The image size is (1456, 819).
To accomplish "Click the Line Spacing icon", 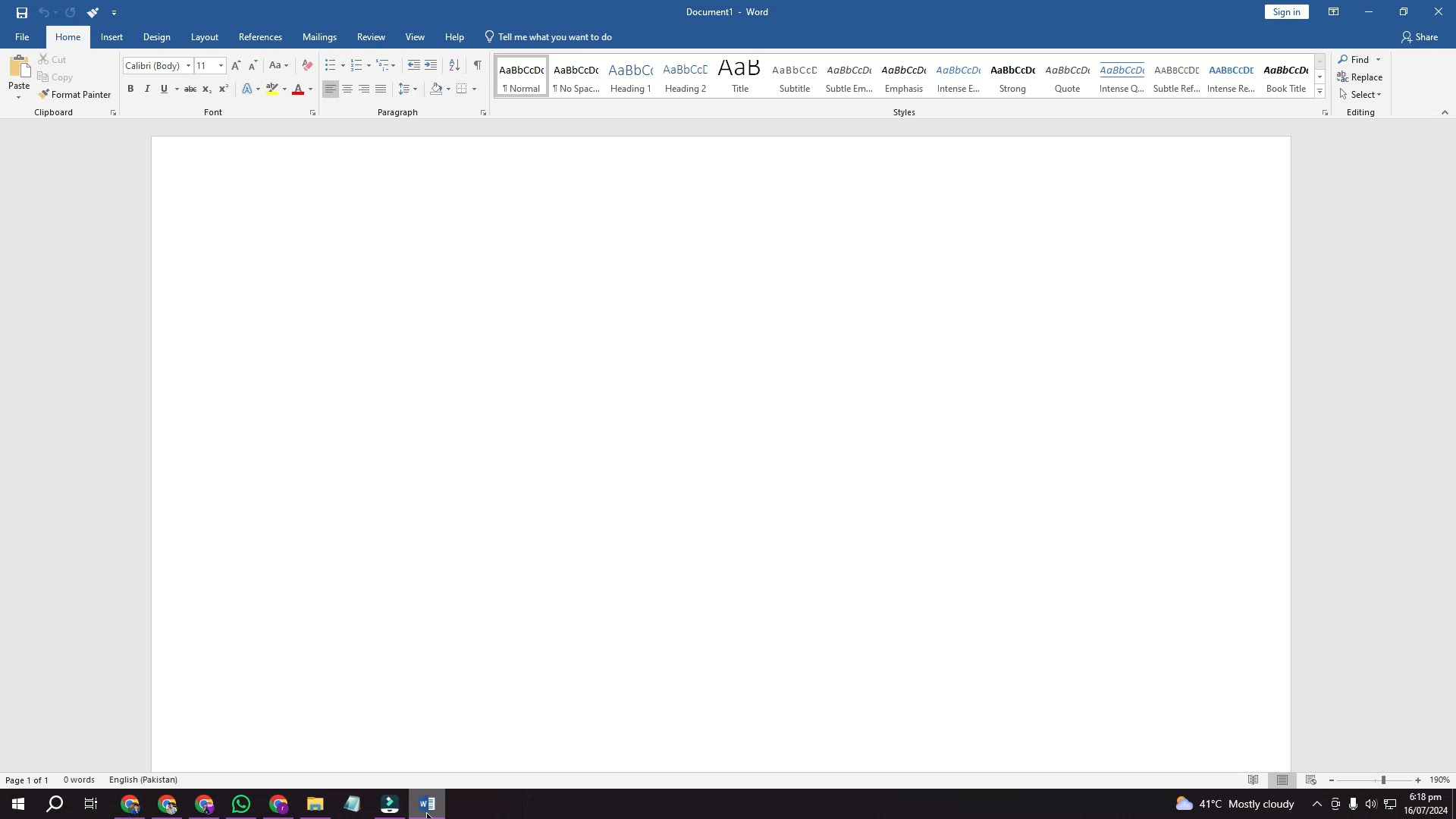I will point(404,89).
